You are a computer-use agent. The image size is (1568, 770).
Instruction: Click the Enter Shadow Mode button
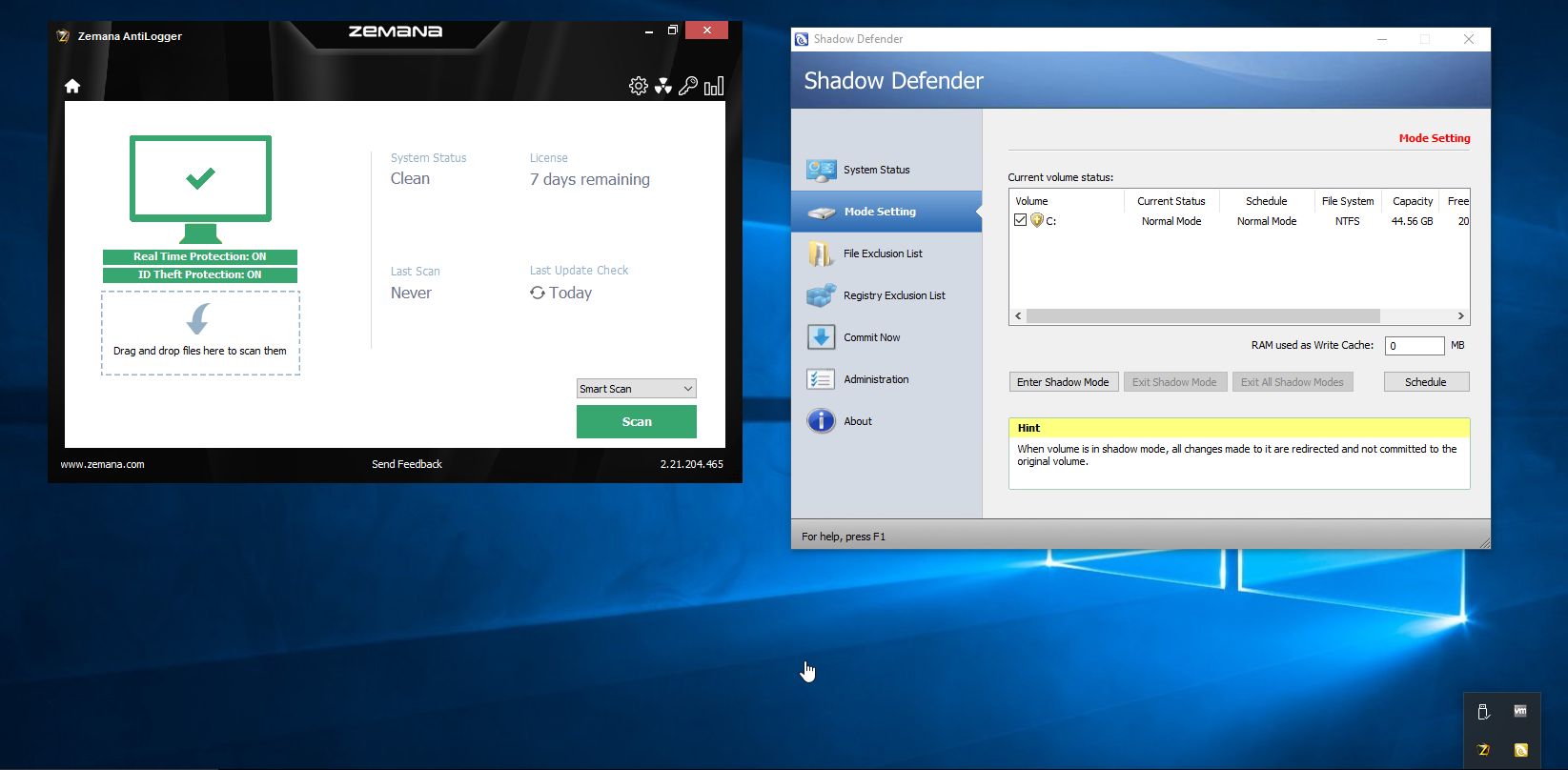pyautogui.click(x=1063, y=382)
